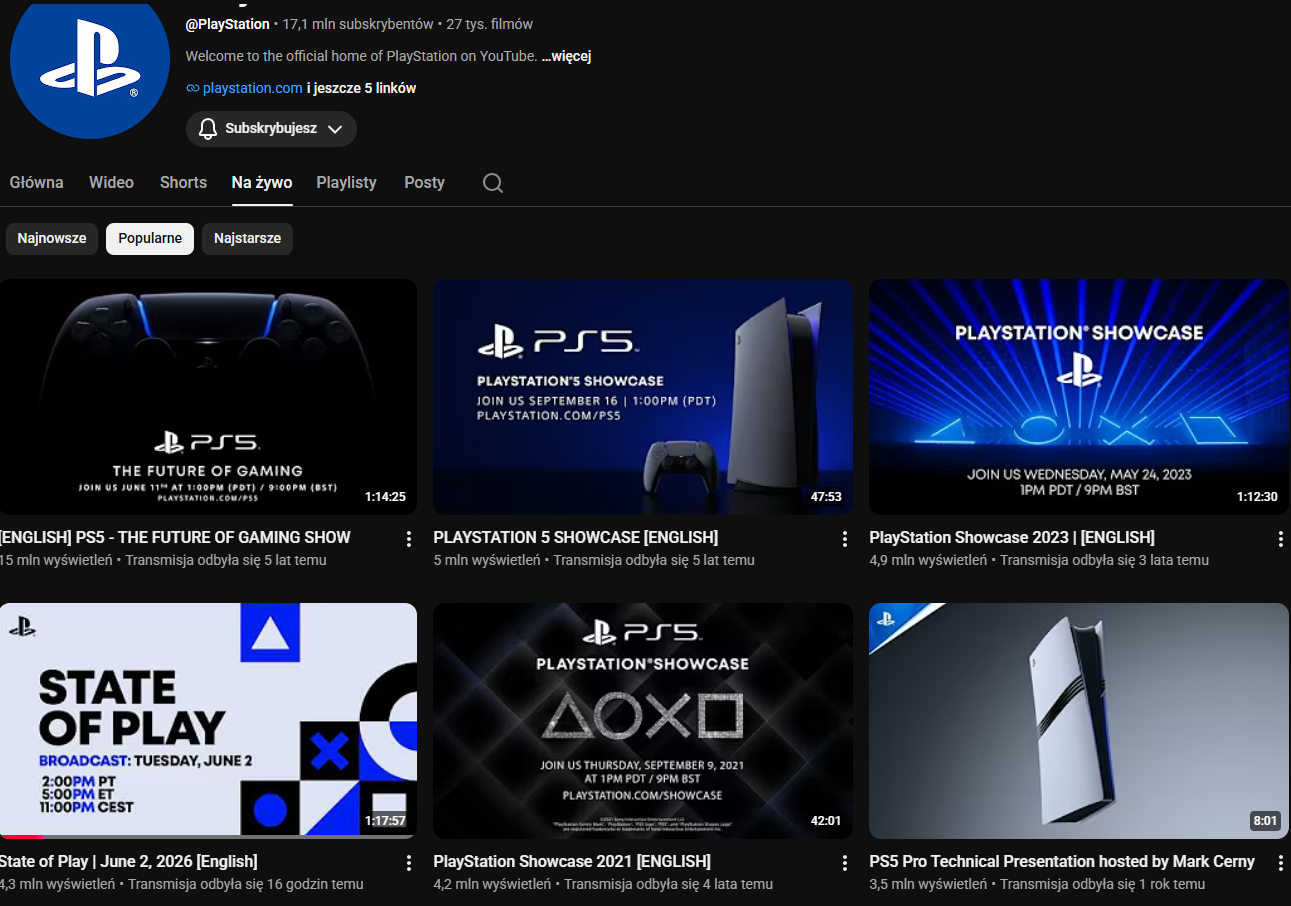Click the '17,1 mln subskrybentów' text
This screenshot has width=1291, height=906.
358,24
